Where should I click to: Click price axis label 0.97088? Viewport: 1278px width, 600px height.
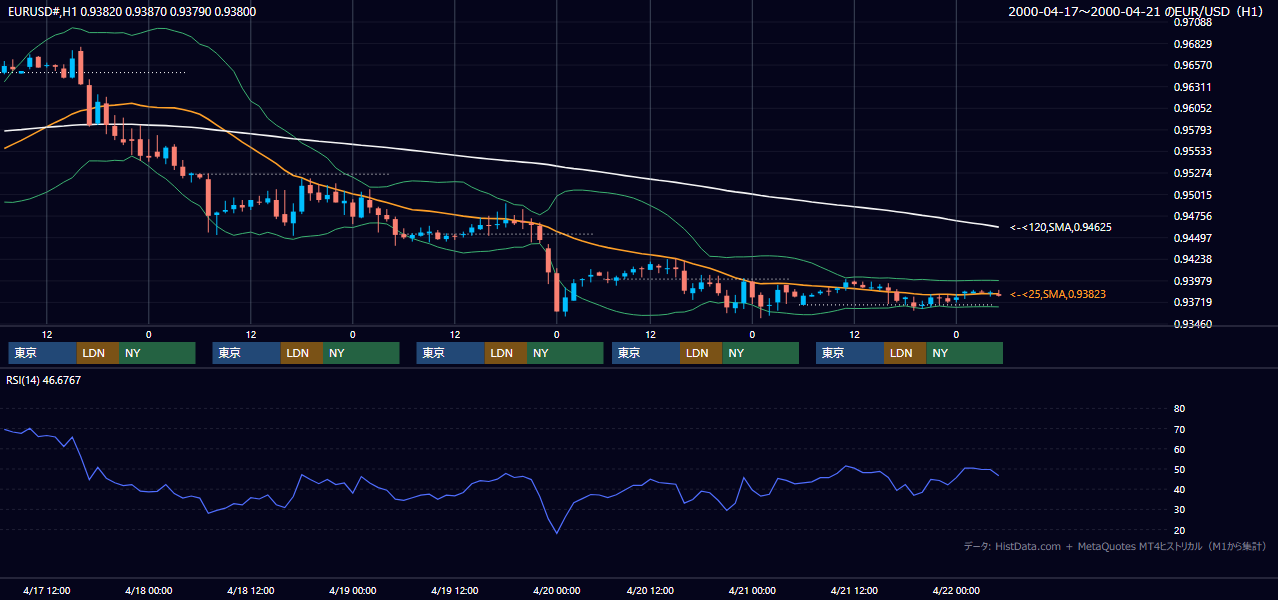[x=1192, y=22]
